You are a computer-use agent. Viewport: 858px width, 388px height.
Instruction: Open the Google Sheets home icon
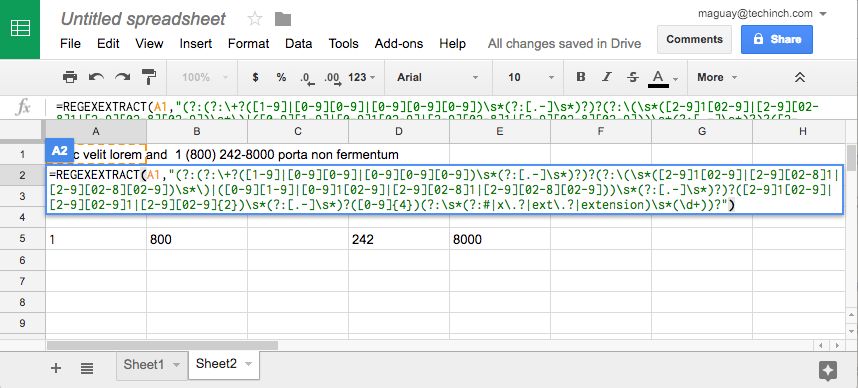[x=20, y=29]
